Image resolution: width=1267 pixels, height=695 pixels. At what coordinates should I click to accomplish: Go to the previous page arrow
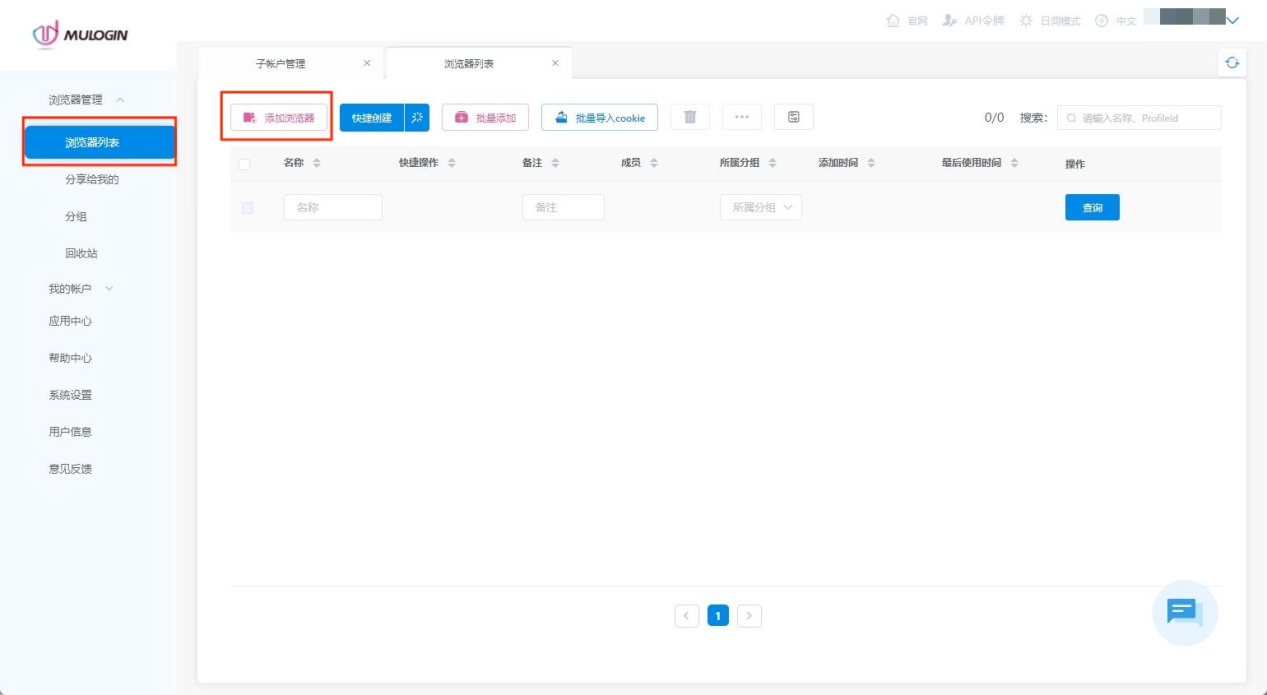tap(687, 616)
